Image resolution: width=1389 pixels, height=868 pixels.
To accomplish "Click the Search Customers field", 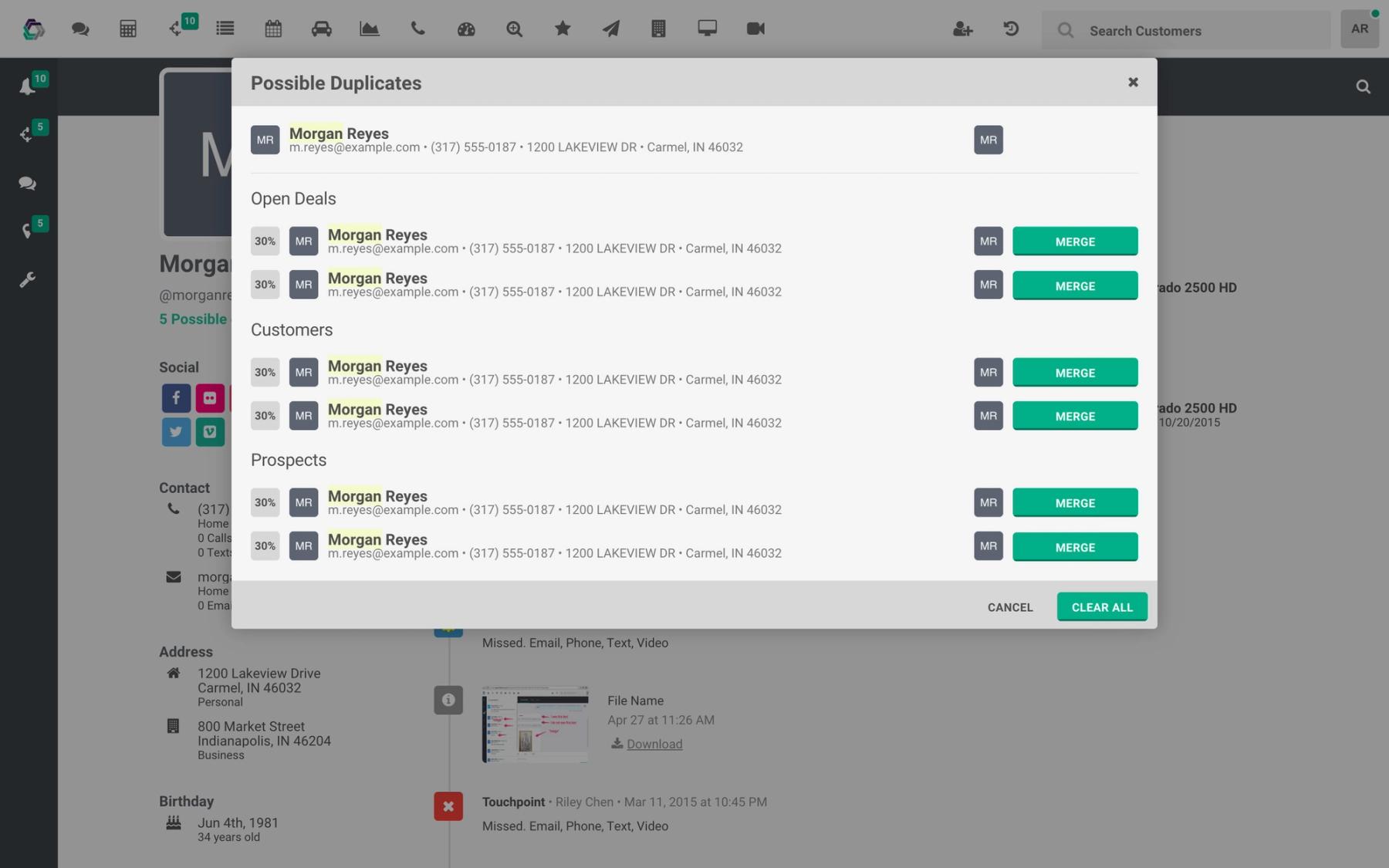I will point(1186,31).
